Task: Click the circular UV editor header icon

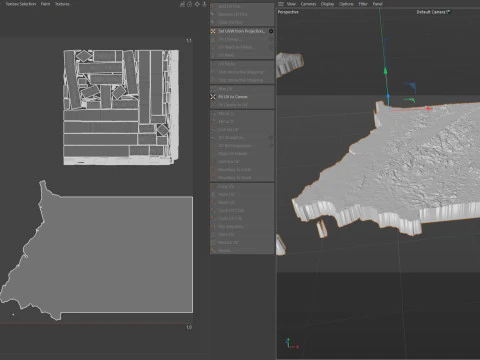Action: point(190,4)
